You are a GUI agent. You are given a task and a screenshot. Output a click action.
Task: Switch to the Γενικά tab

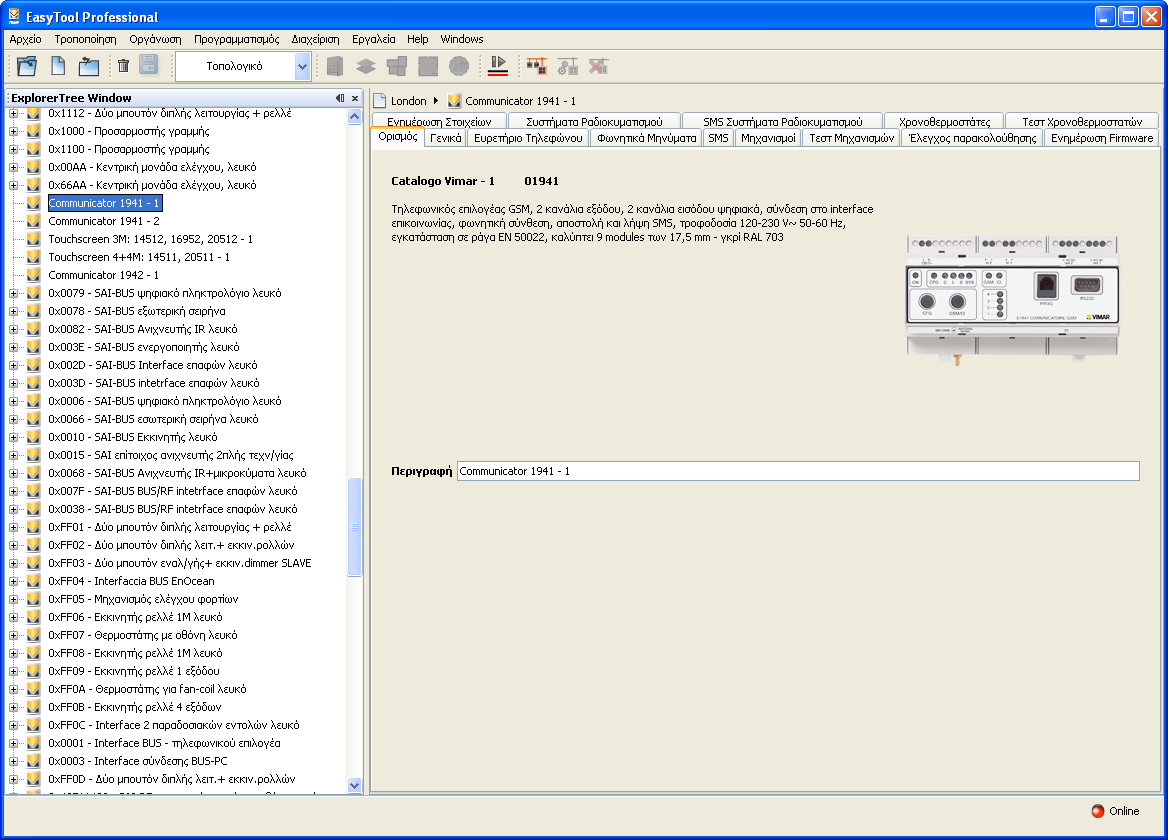(x=445, y=138)
